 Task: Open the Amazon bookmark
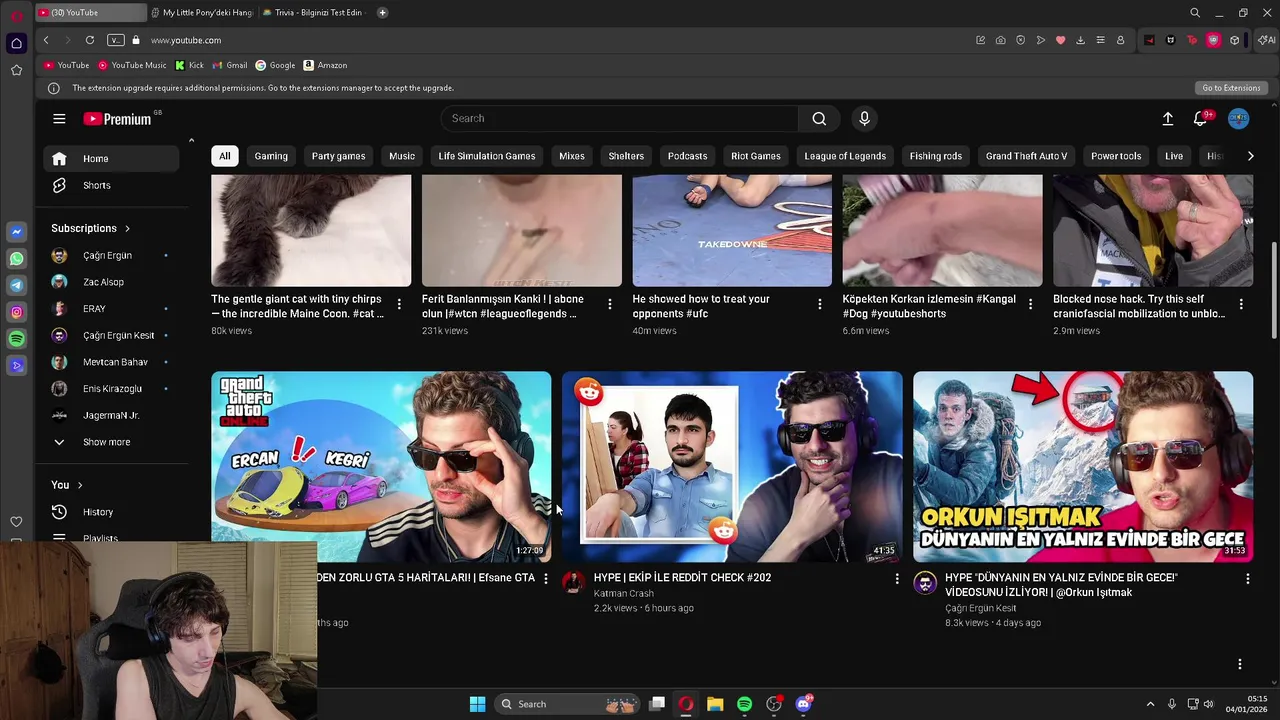tap(326, 65)
